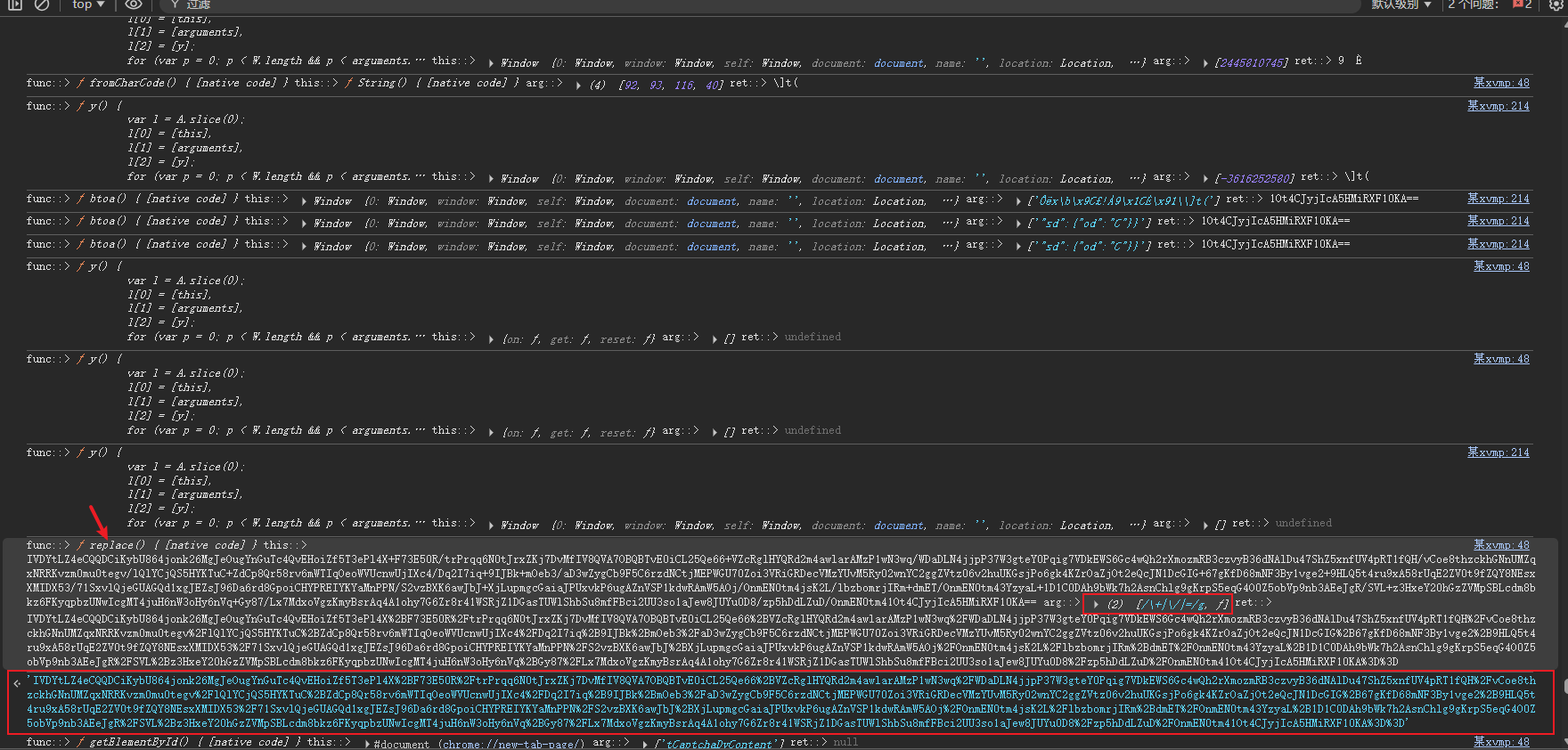The height and width of the screenshot is (750, 1568).
Task: Select the replace() native function name
Action: [117, 545]
